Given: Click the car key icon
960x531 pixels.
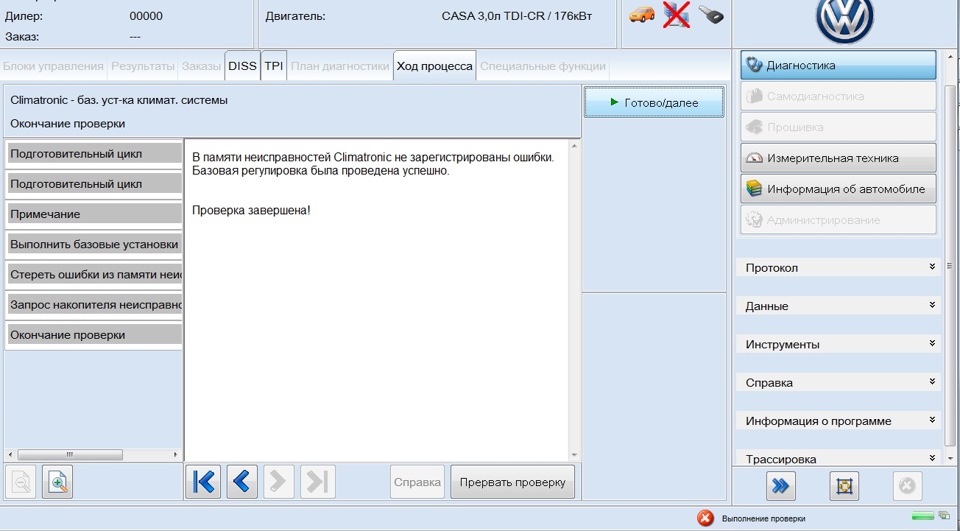Looking at the screenshot, I should [711, 15].
